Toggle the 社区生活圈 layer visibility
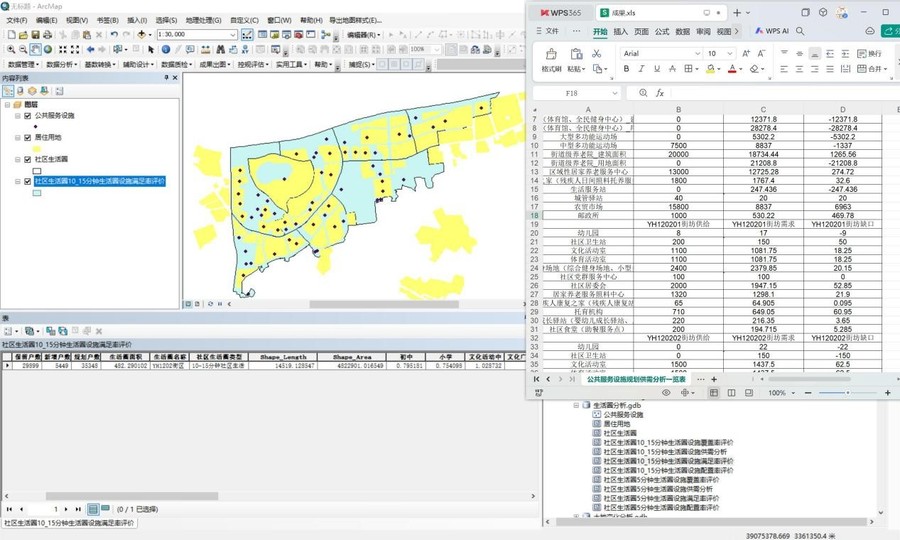The image size is (900, 540). pos(28,159)
